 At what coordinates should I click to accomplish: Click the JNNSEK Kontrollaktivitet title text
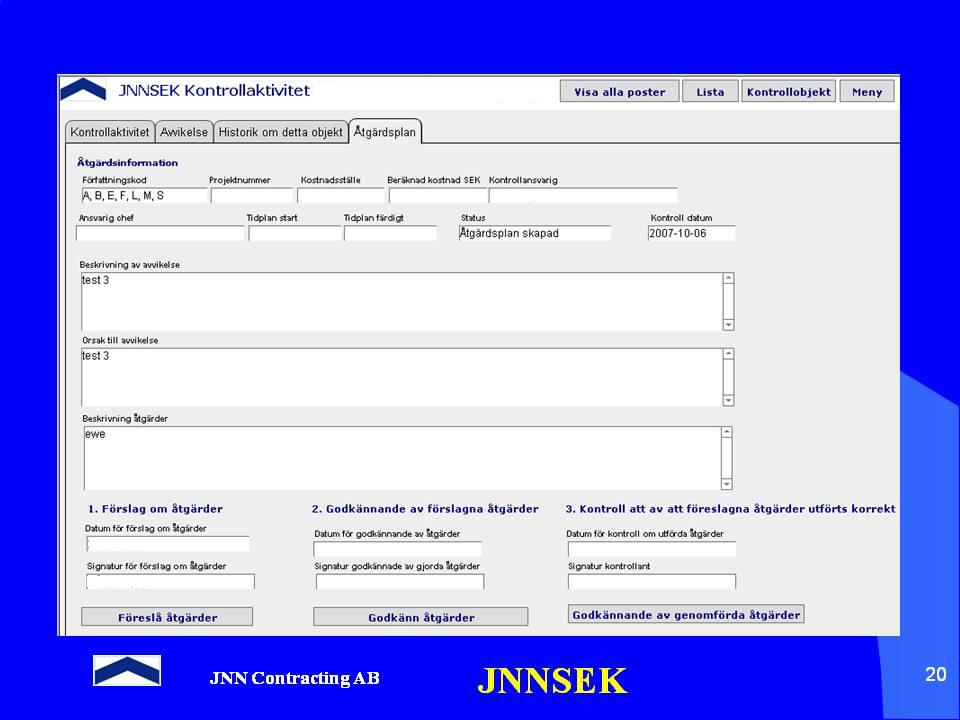214,90
